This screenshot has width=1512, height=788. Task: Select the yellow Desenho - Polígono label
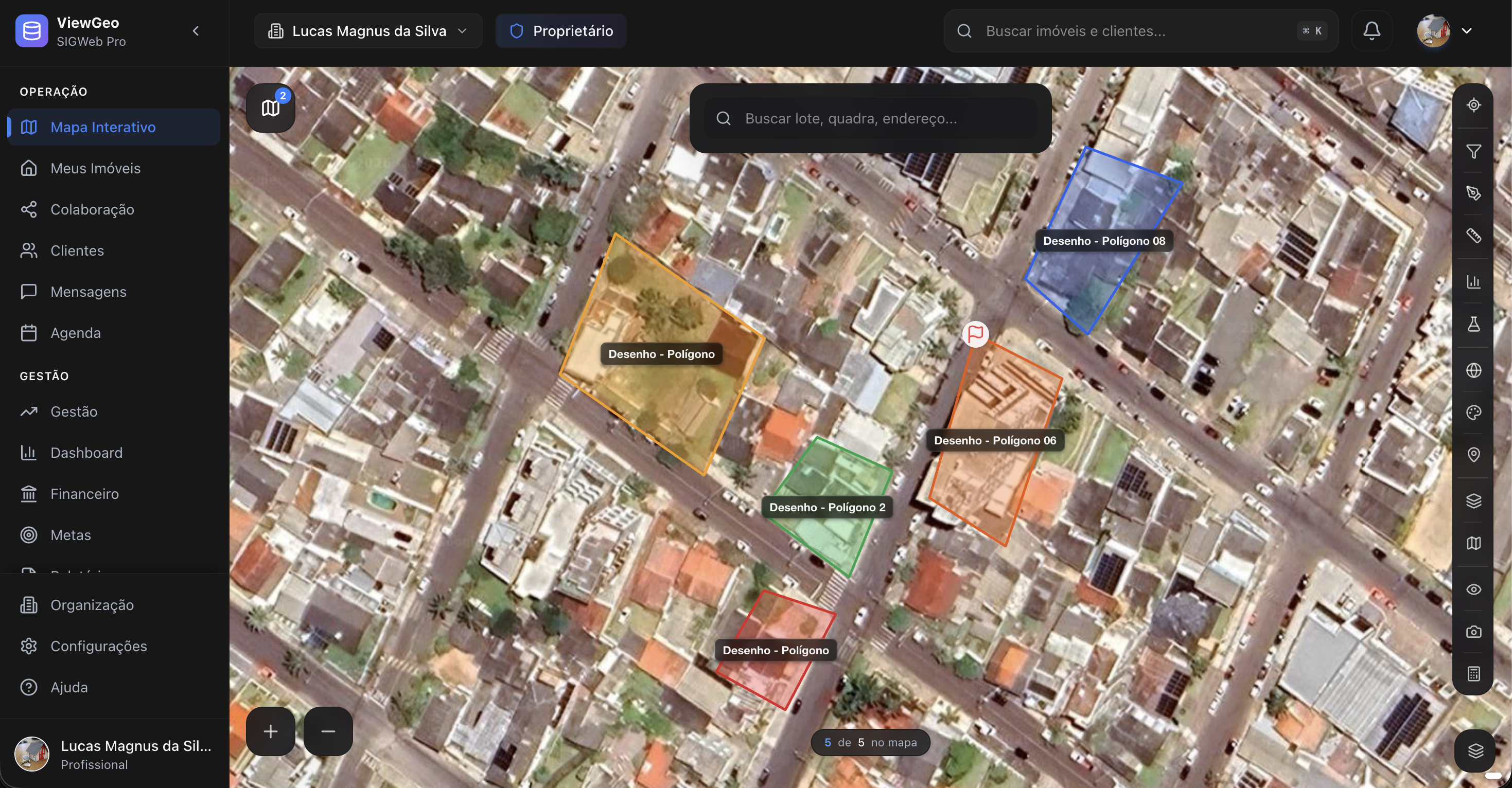coord(661,354)
